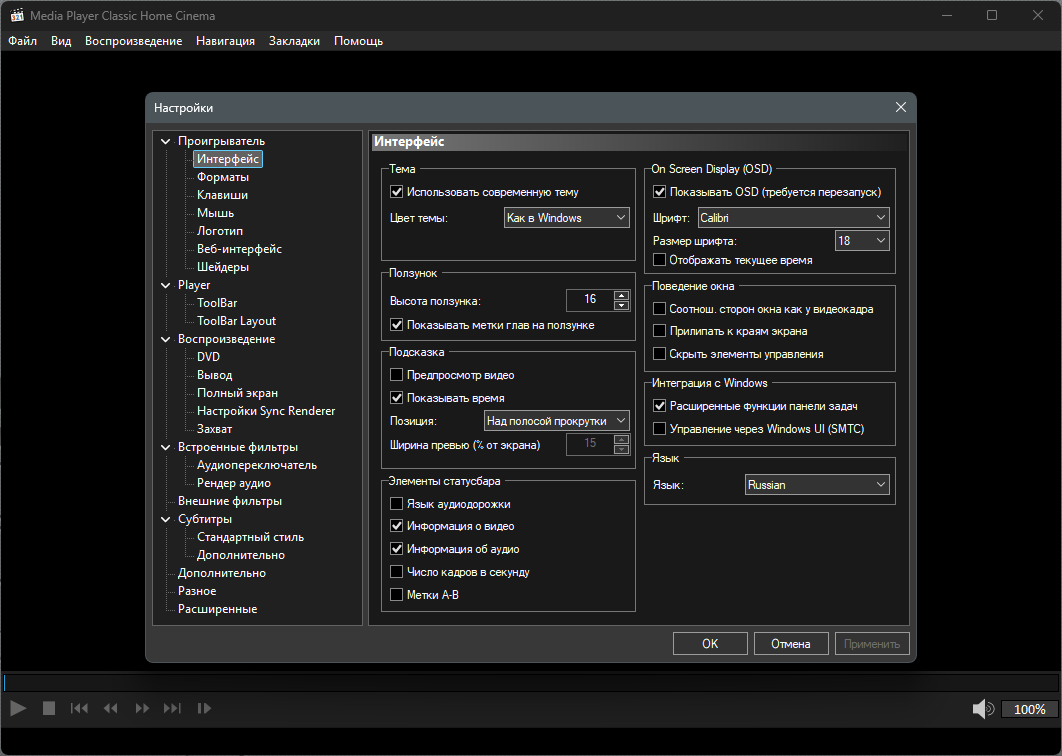Select Полный экран in the tree

pos(237,393)
